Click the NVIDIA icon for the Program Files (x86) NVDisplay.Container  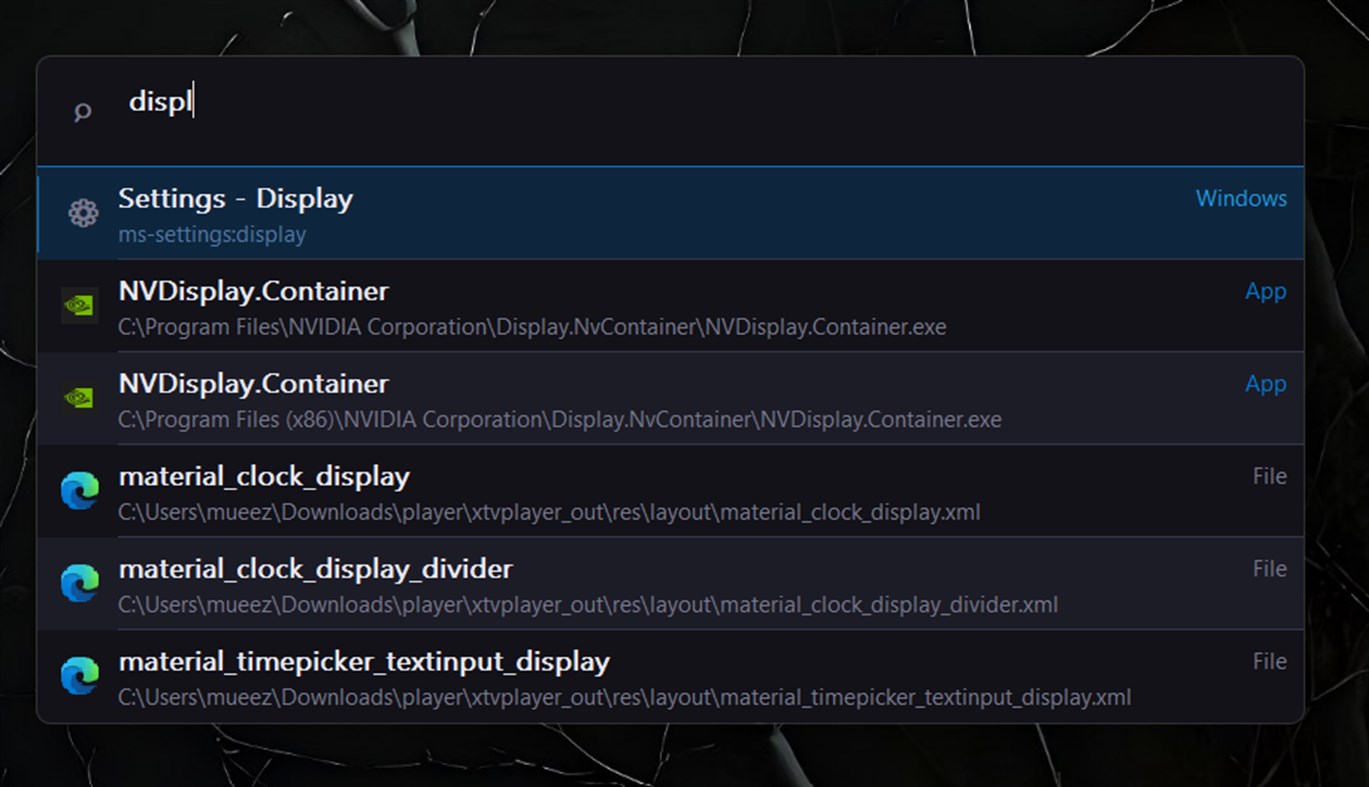point(79,398)
